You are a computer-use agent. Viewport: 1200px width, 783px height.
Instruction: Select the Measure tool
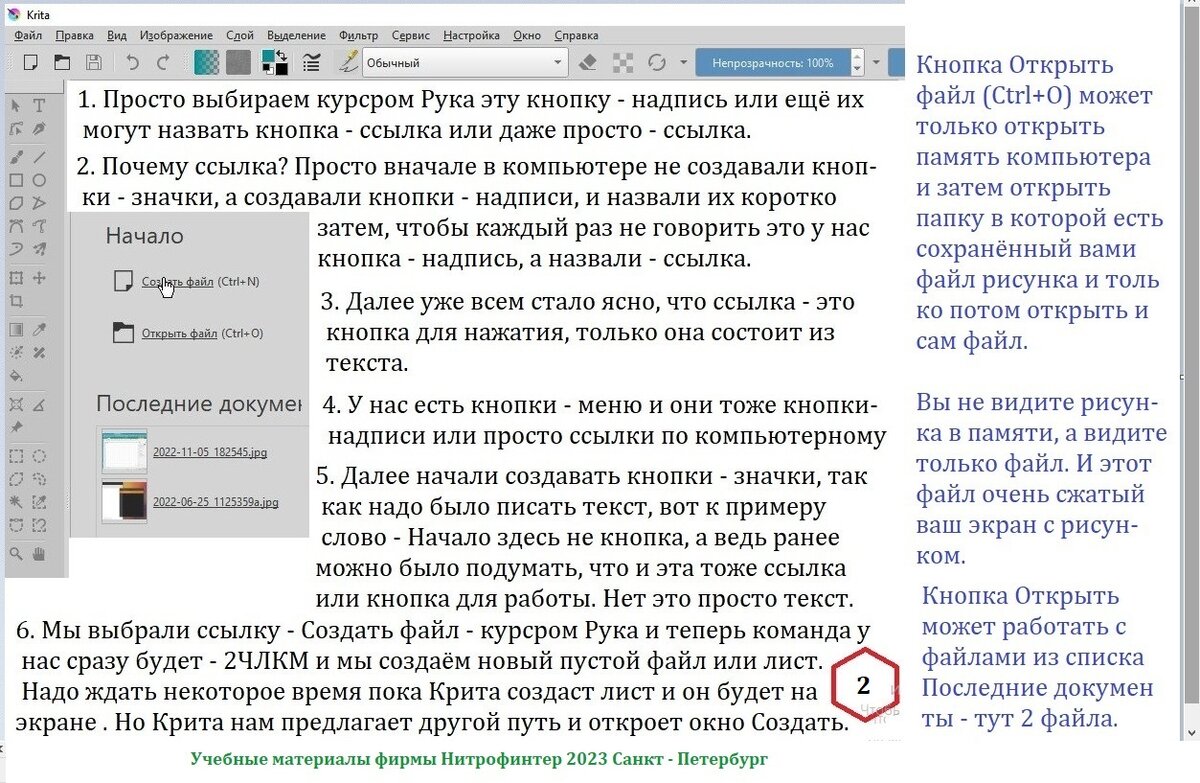pyautogui.click(x=39, y=405)
